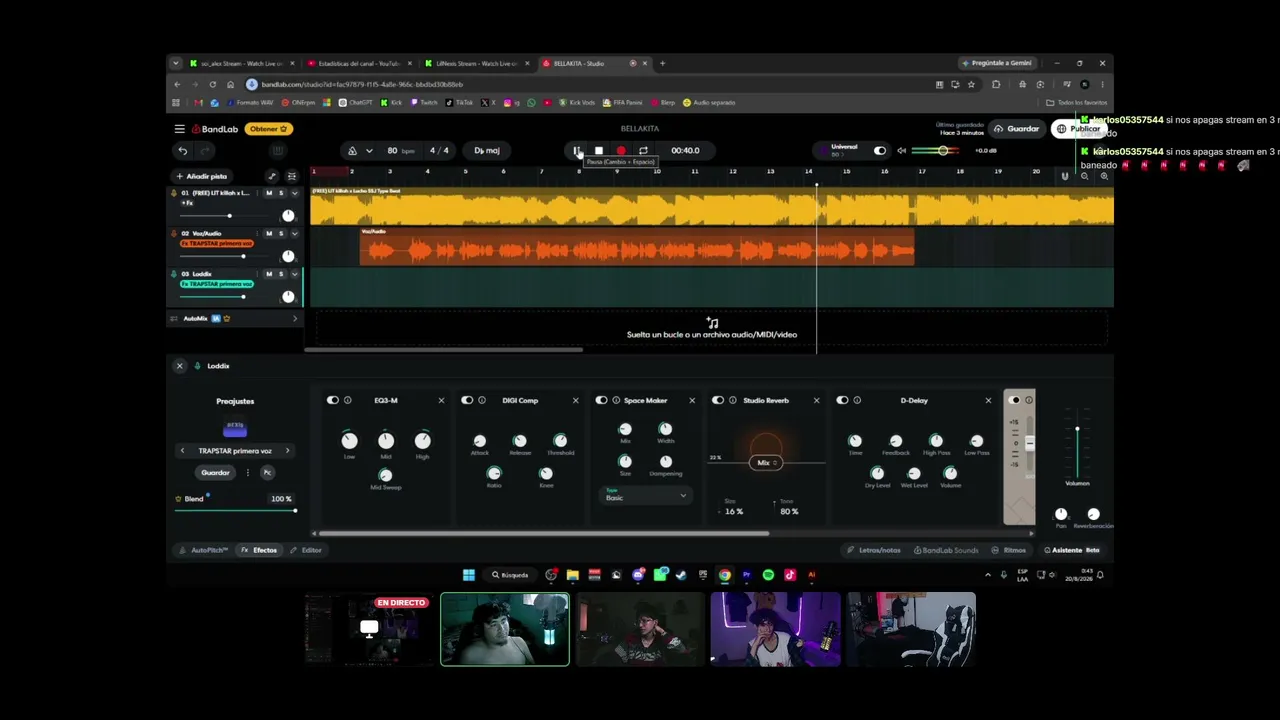The height and width of the screenshot is (720, 1280).
Task: Open the Chrome tab search dropdown
Action: tap(176, 63)
